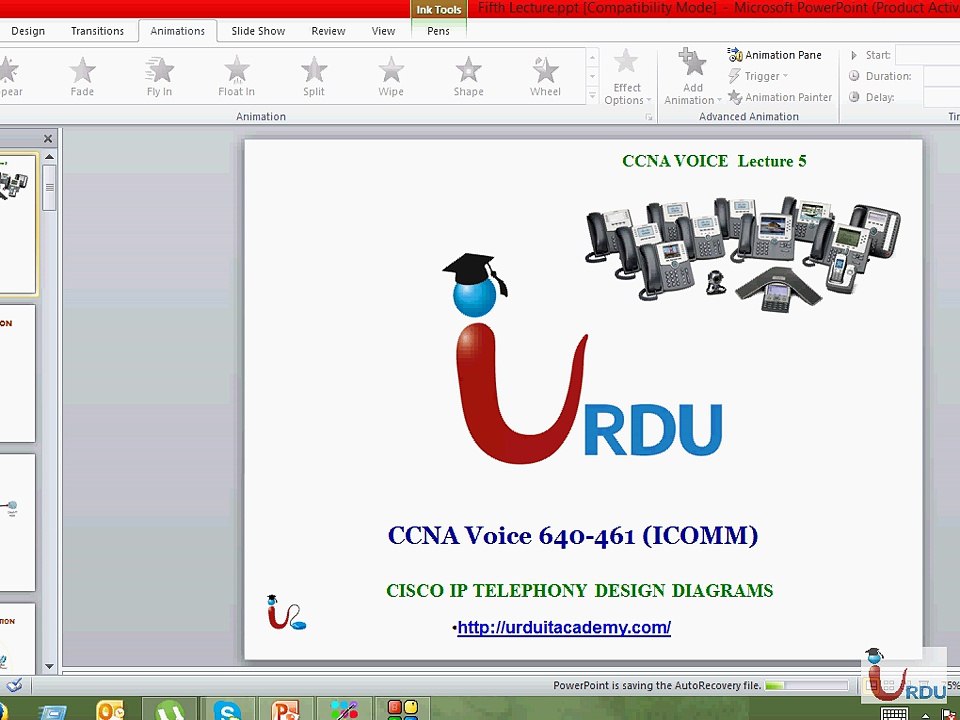The width and height of the screenshot is (960, 720).
Task: Apply the Float In animation
Action: click(236, 77)
